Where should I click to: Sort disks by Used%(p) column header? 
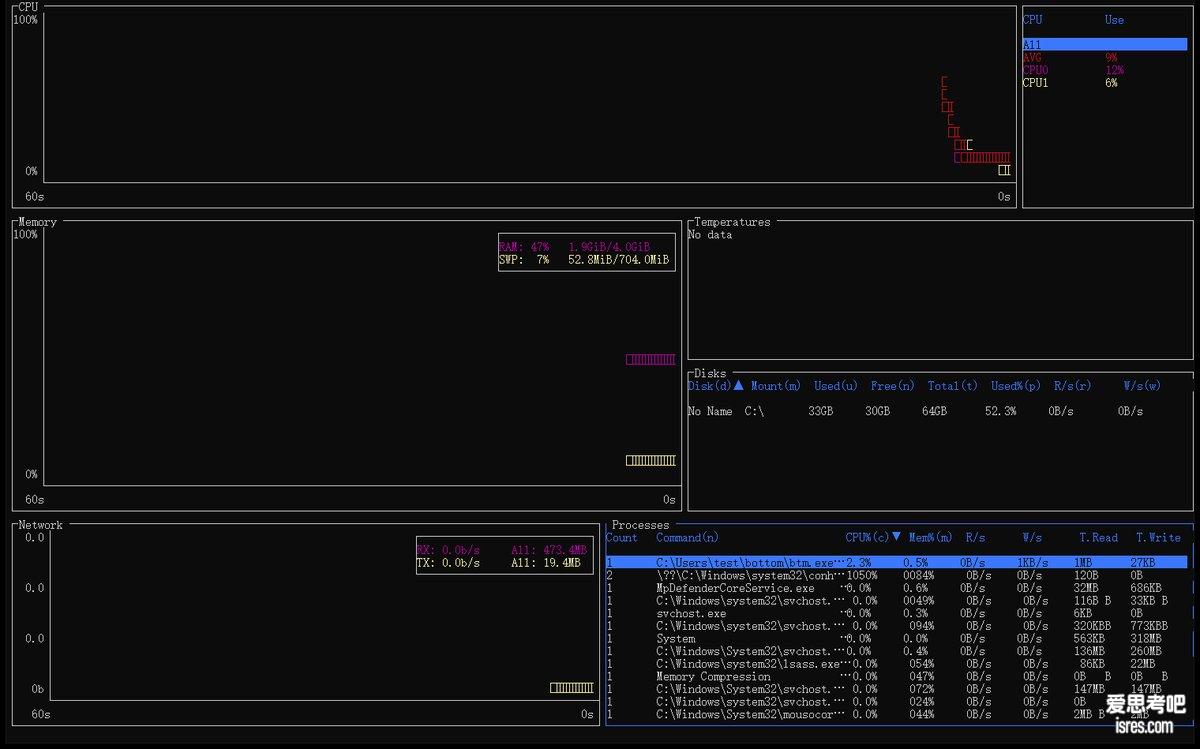pos(1016,386)
